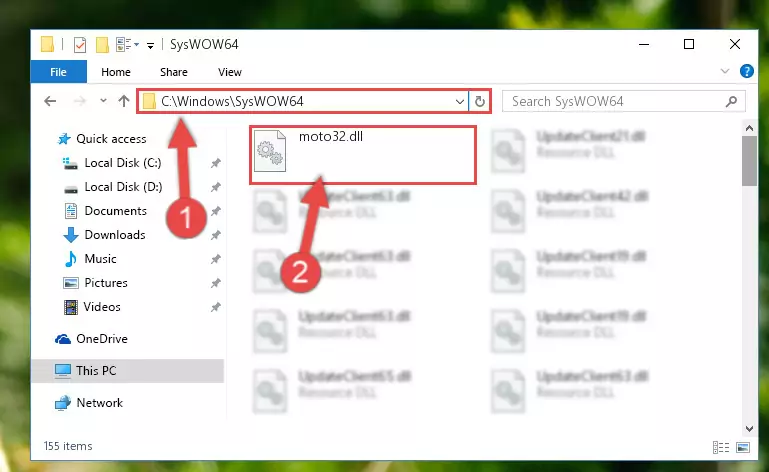Click the scrollbar up arrow

click(749, 129)
